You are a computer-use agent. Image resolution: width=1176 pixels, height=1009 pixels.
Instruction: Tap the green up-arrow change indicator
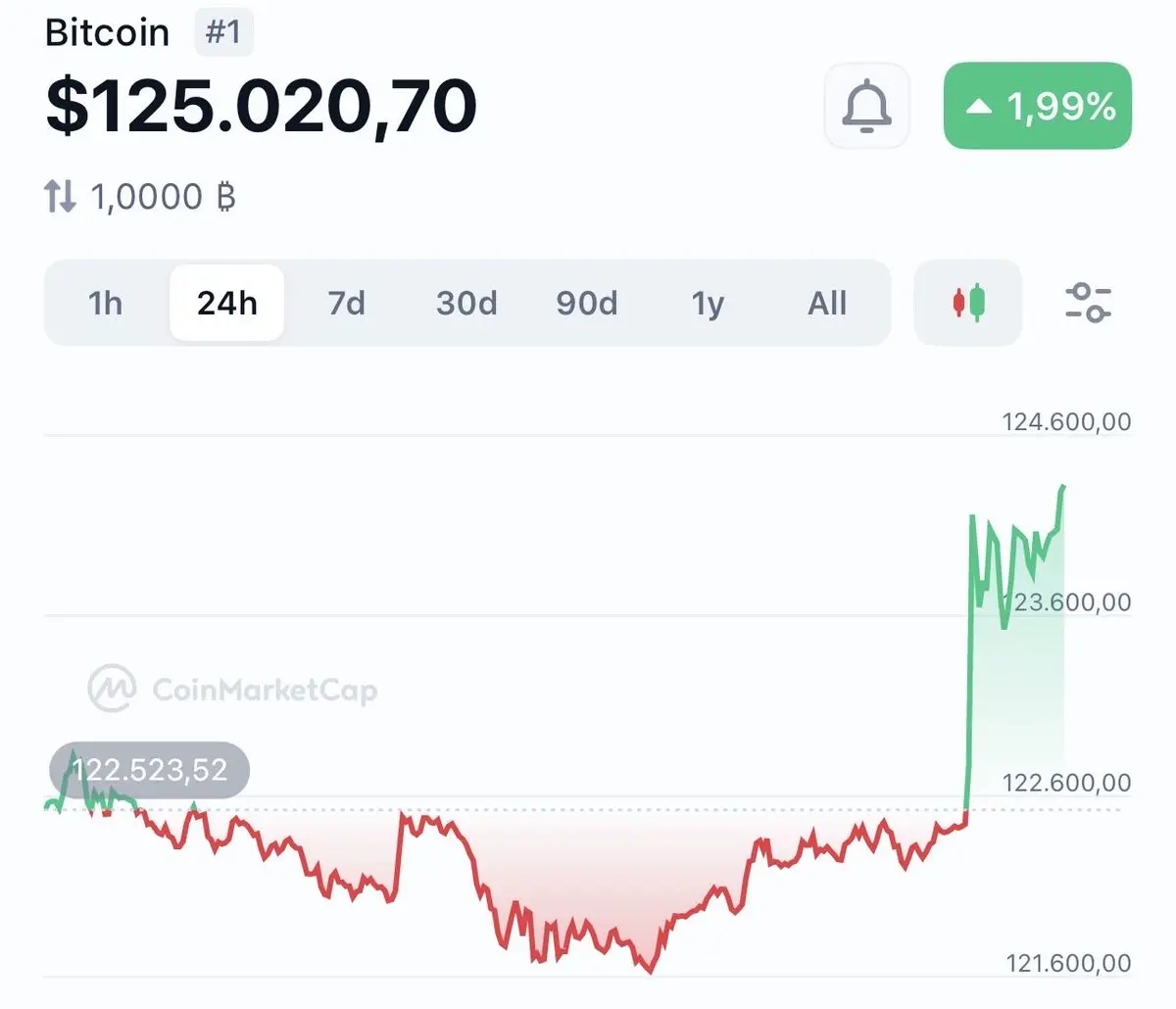coord(979,106)
